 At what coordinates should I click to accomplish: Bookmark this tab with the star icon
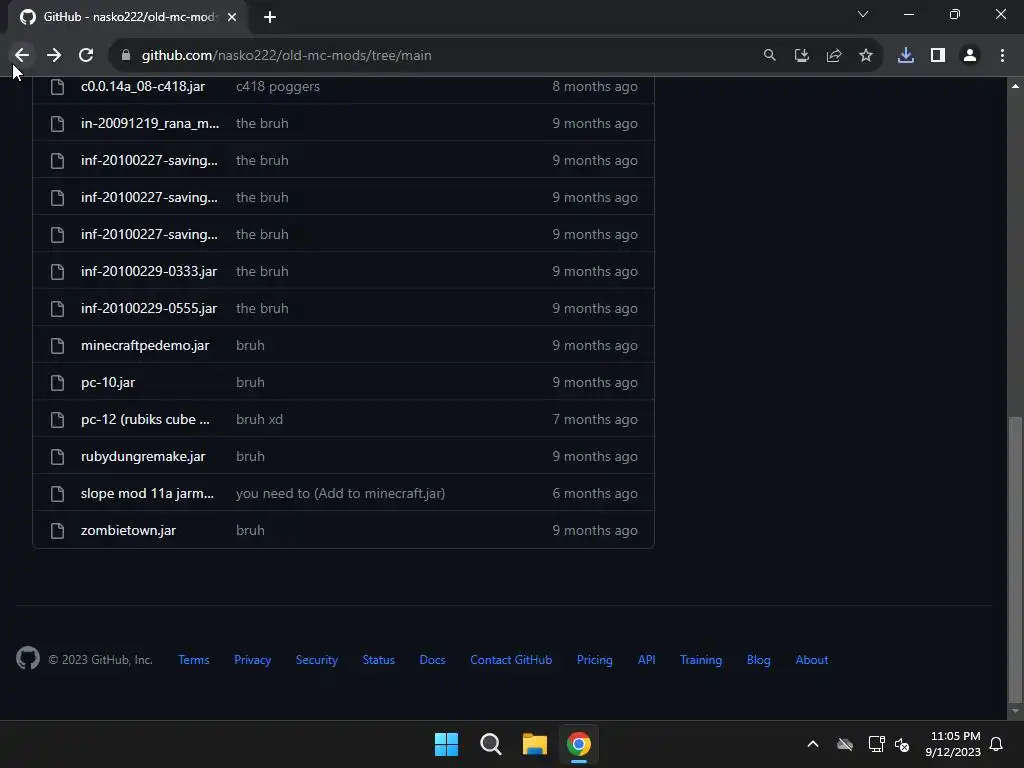tap(865, 56)
